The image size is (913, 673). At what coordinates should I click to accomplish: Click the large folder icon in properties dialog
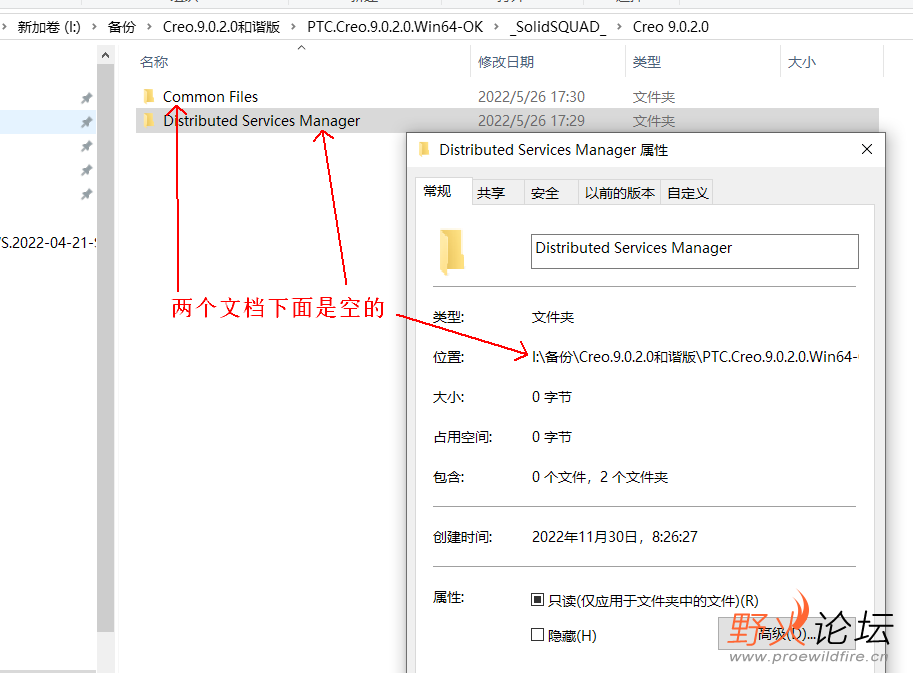tap(451, 252)
